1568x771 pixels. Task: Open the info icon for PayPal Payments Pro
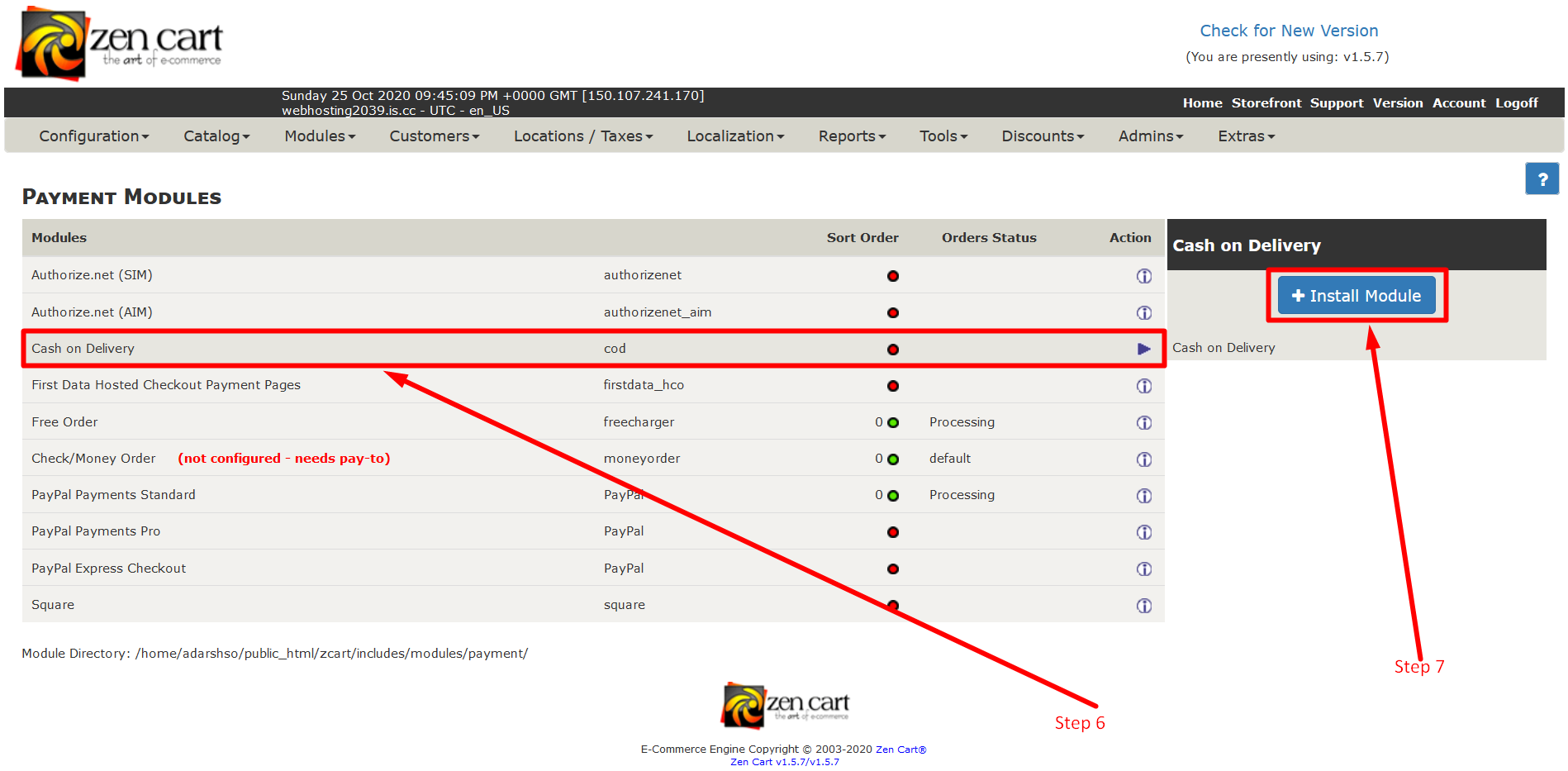1143,532
